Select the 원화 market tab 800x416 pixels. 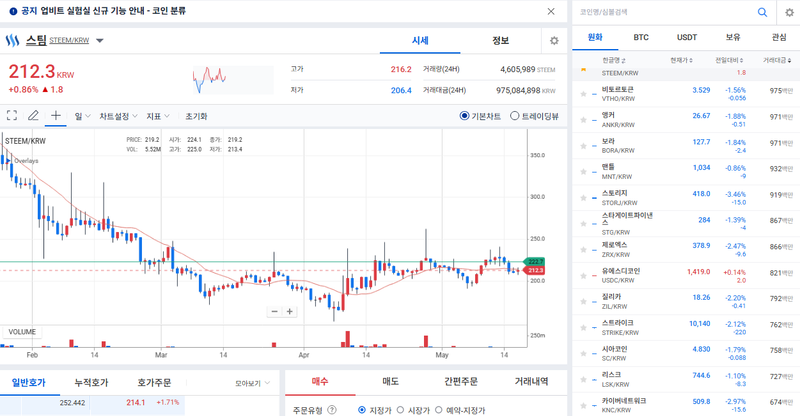[x=595, y=37]
